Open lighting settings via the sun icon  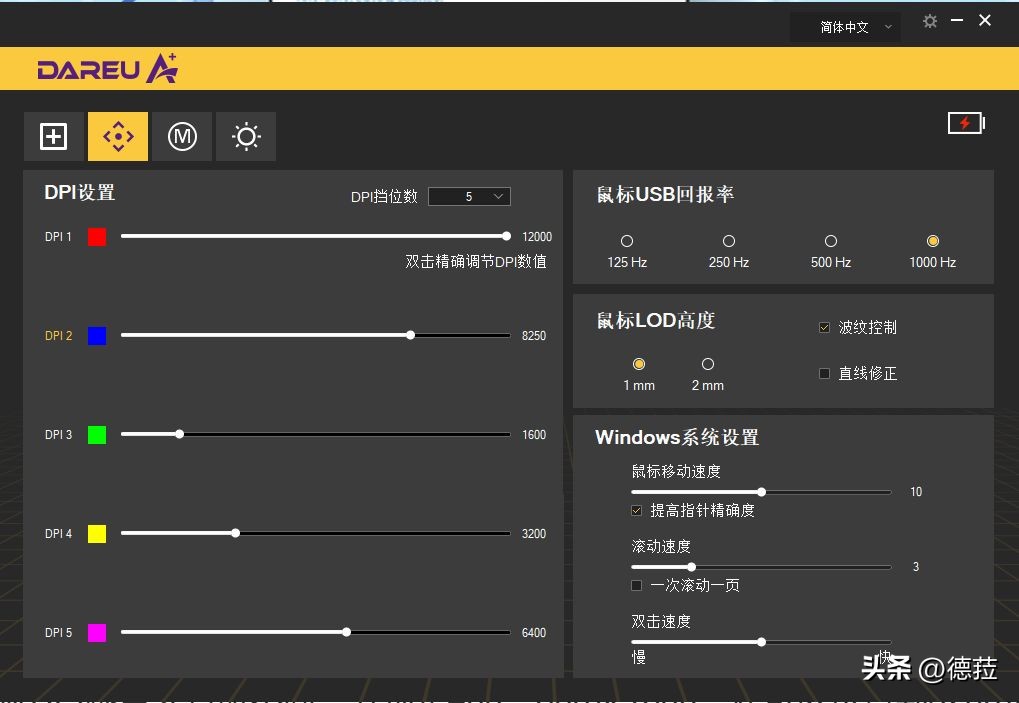click(246, 136)
